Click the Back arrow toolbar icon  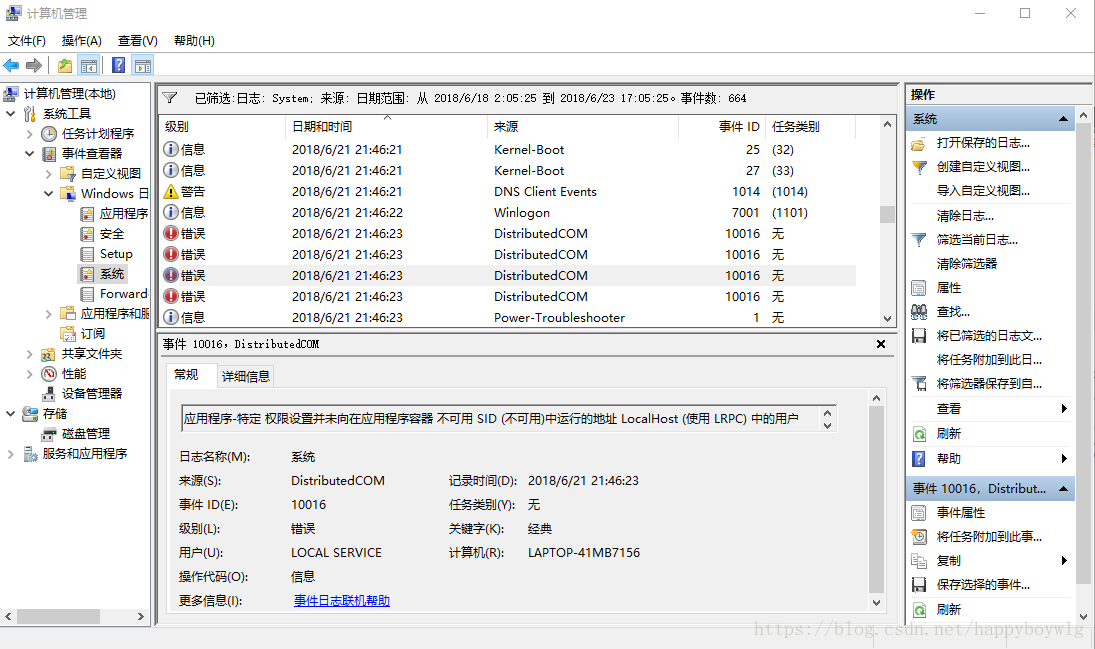[11, 66]
